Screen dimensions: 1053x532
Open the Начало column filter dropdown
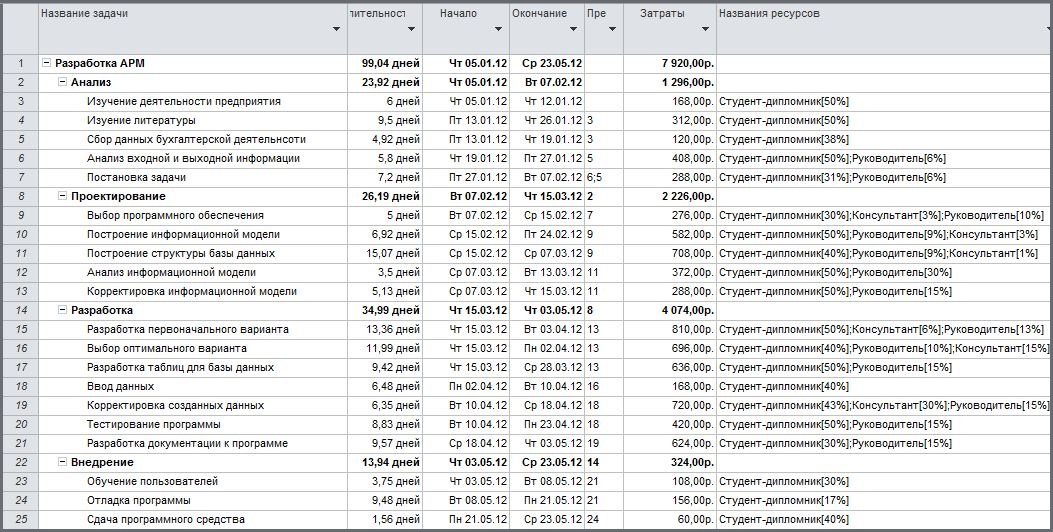[498, 29]
